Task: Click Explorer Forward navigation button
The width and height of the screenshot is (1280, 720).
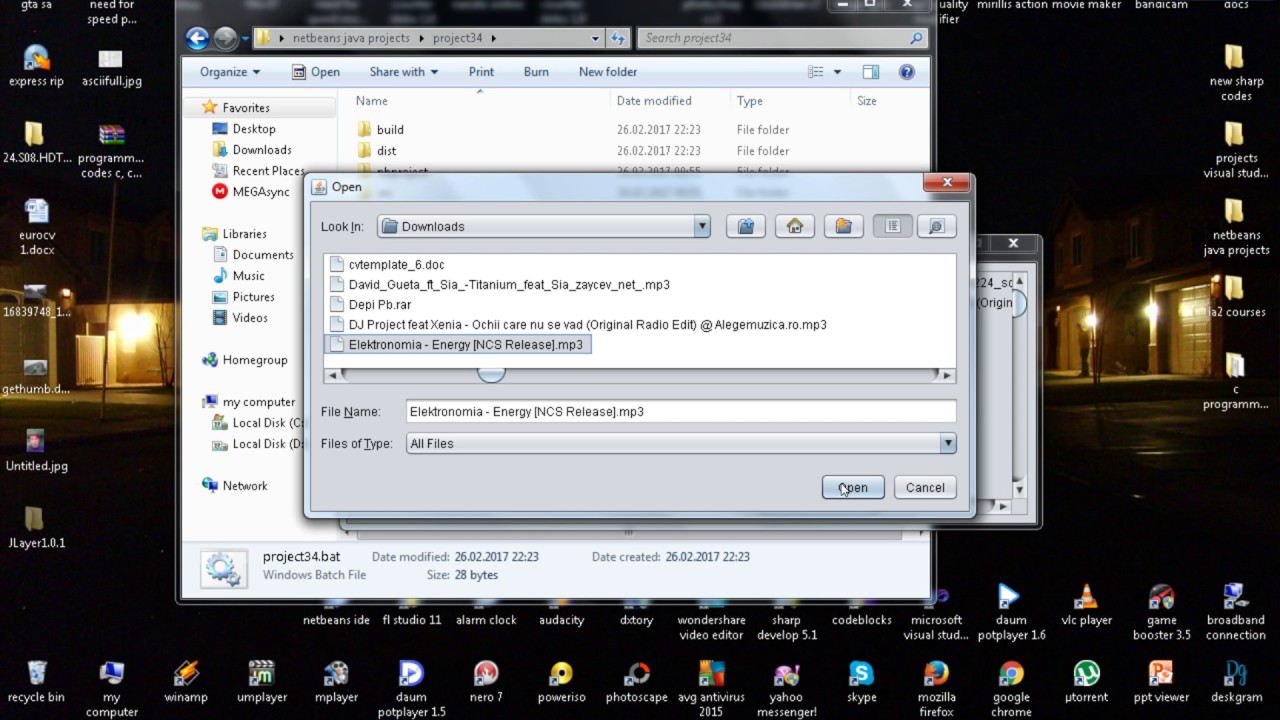Action: click(x=226, y=38)
